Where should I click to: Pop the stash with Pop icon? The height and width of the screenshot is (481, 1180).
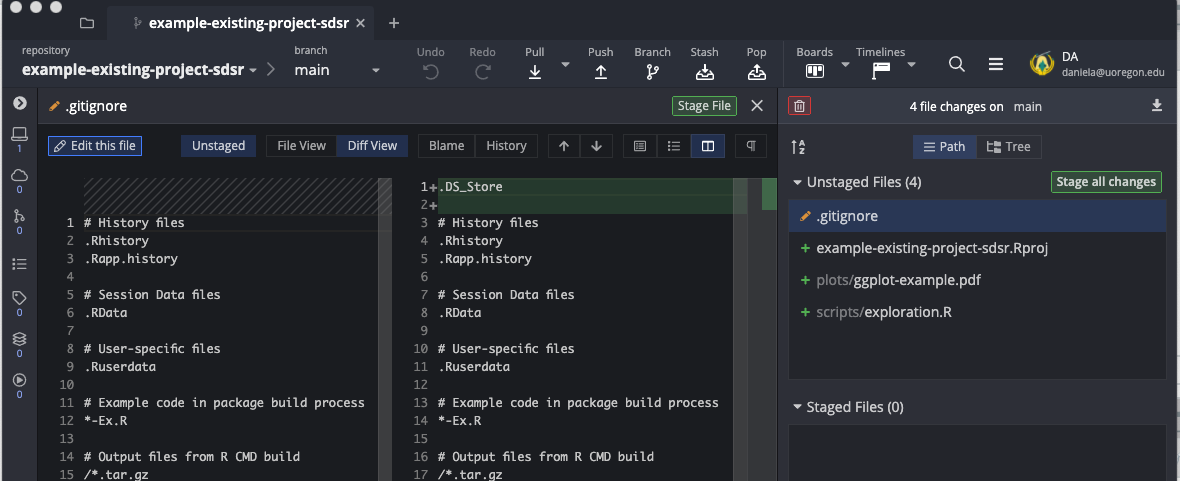pyautogui.click(x=756, y=72)
